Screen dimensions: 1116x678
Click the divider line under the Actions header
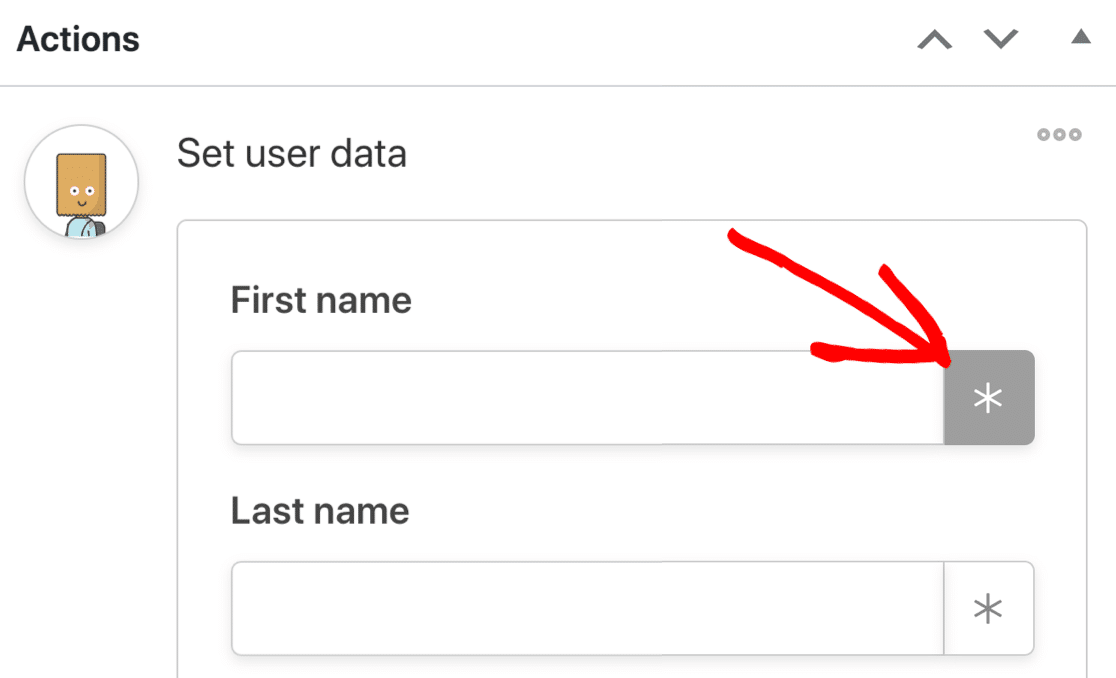(558, 86)
